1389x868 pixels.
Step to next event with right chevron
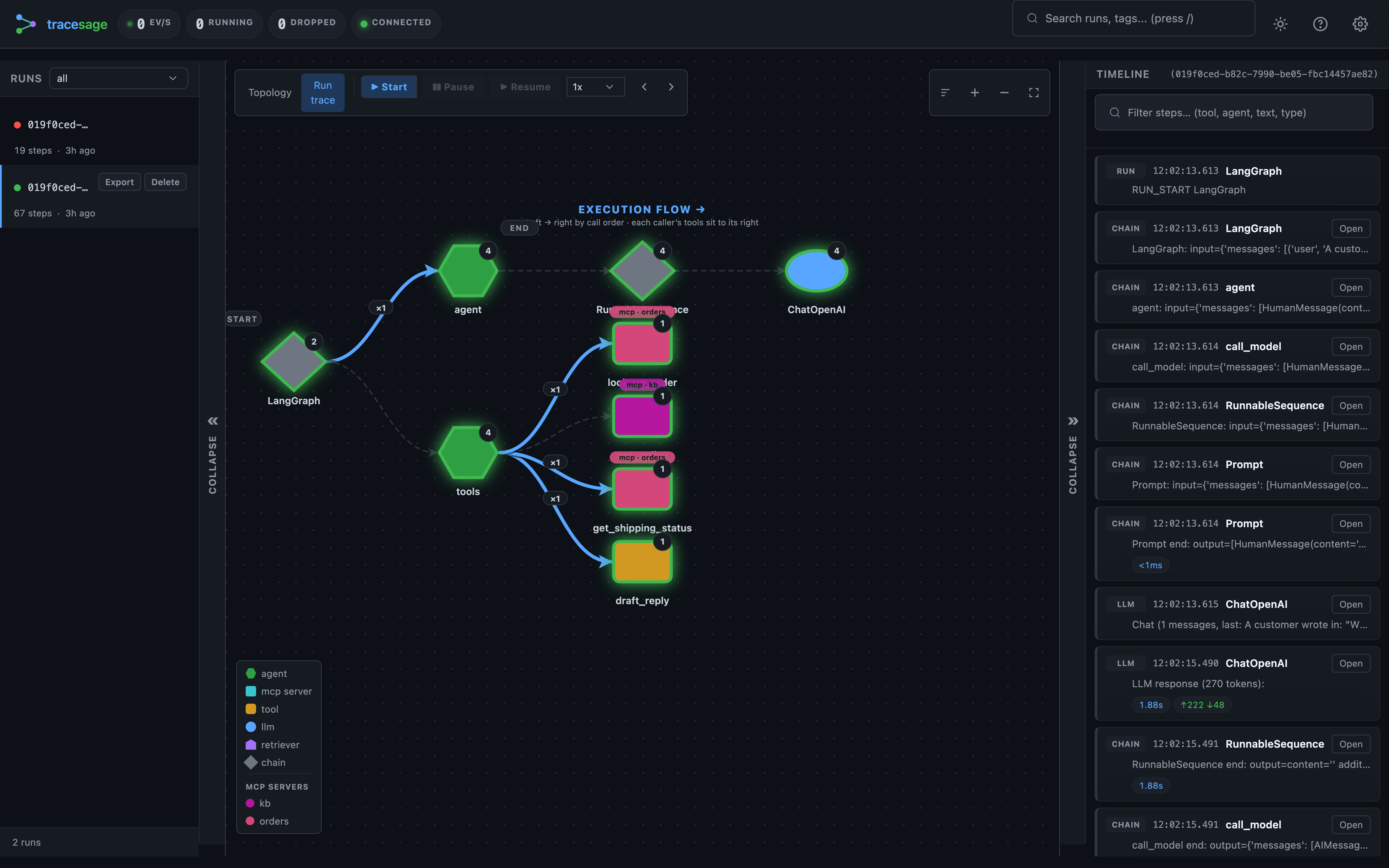671,87
